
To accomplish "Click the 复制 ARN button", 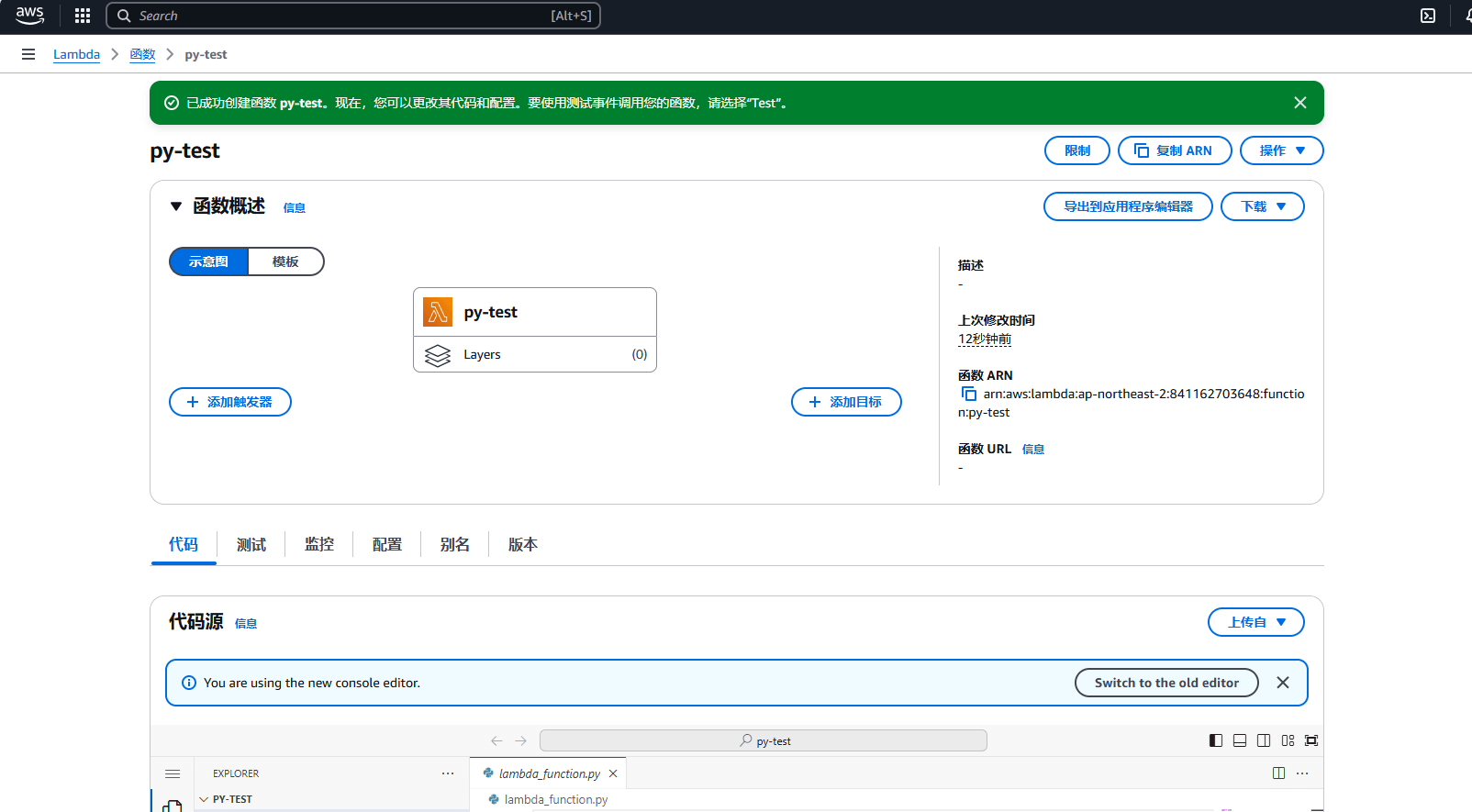I will pyautogui.click(x=1175, y=150).
